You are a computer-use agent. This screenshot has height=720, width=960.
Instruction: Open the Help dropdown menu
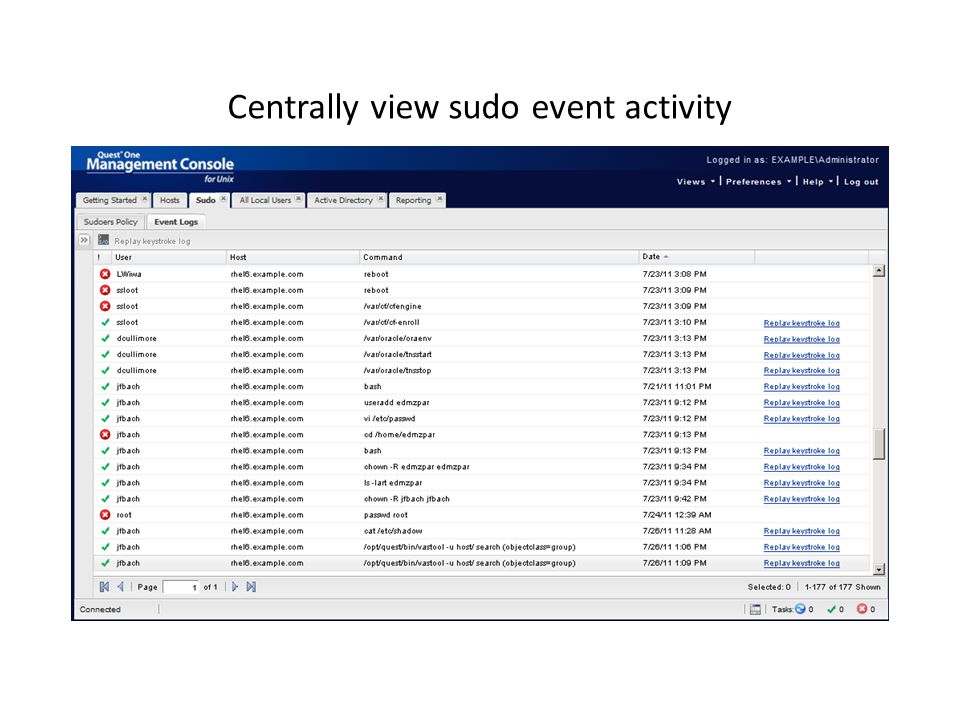[817, 182]
